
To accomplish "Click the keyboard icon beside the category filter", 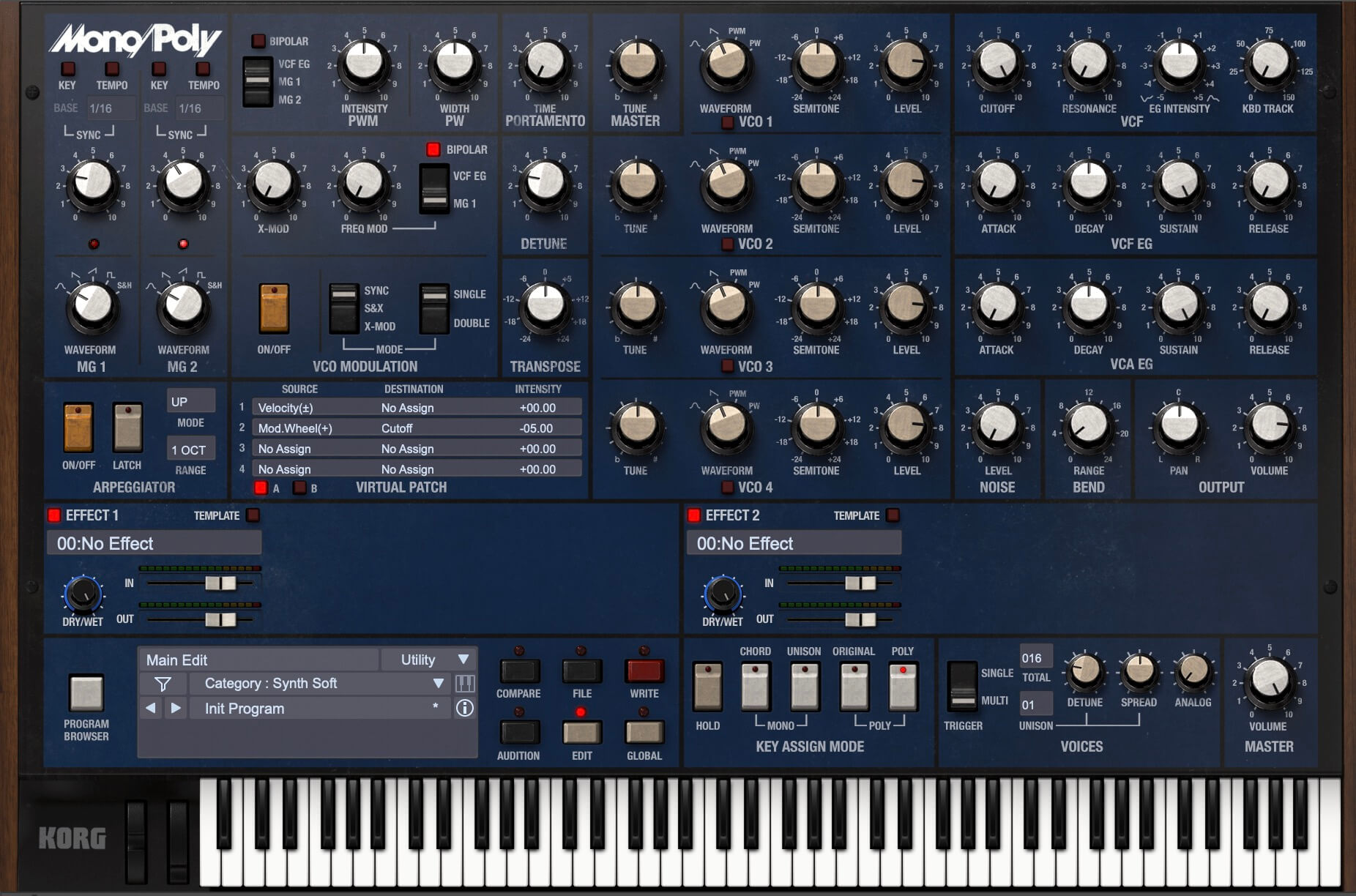I will tap(464, 683).
